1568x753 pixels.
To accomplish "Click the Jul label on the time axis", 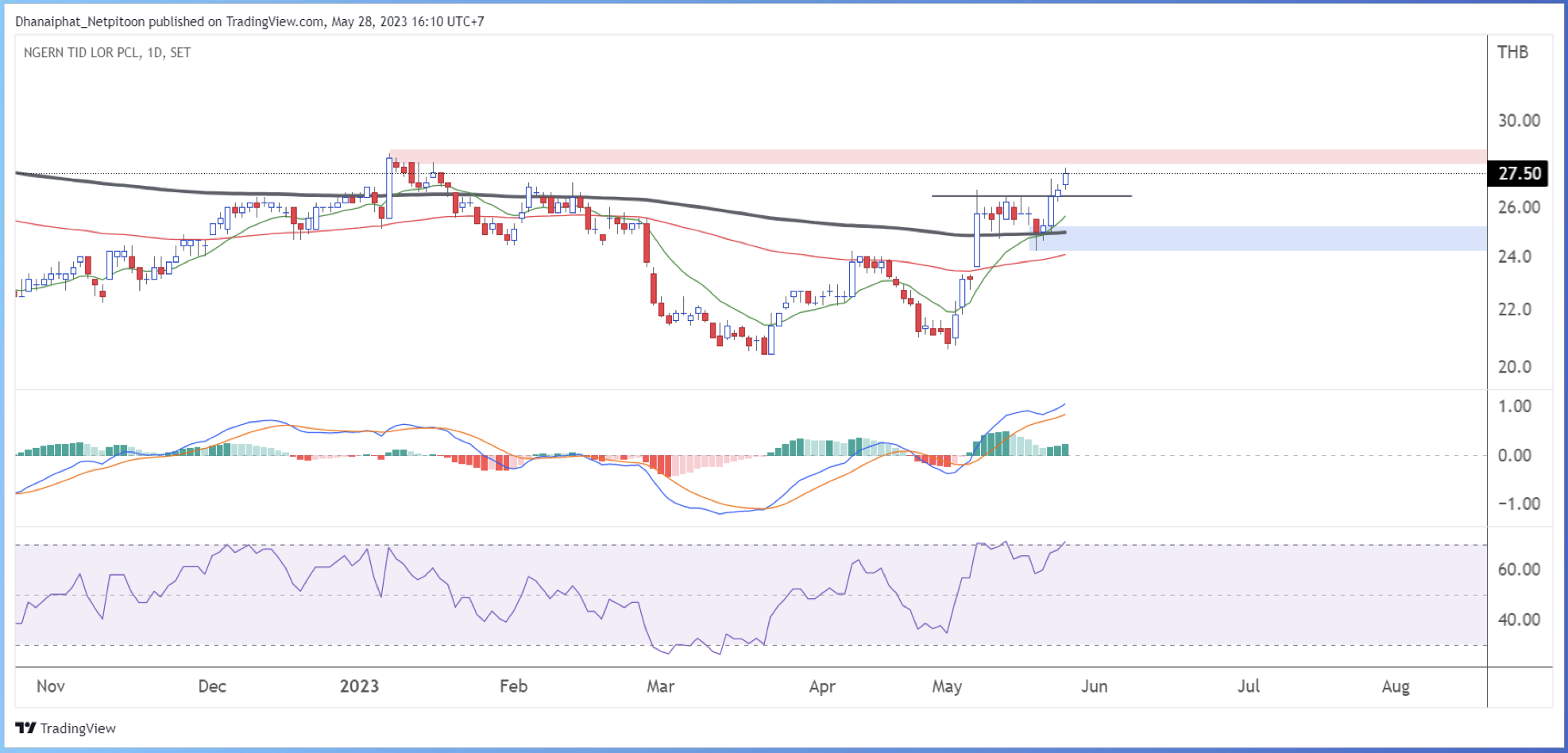I will click(x=1249, y=686).
